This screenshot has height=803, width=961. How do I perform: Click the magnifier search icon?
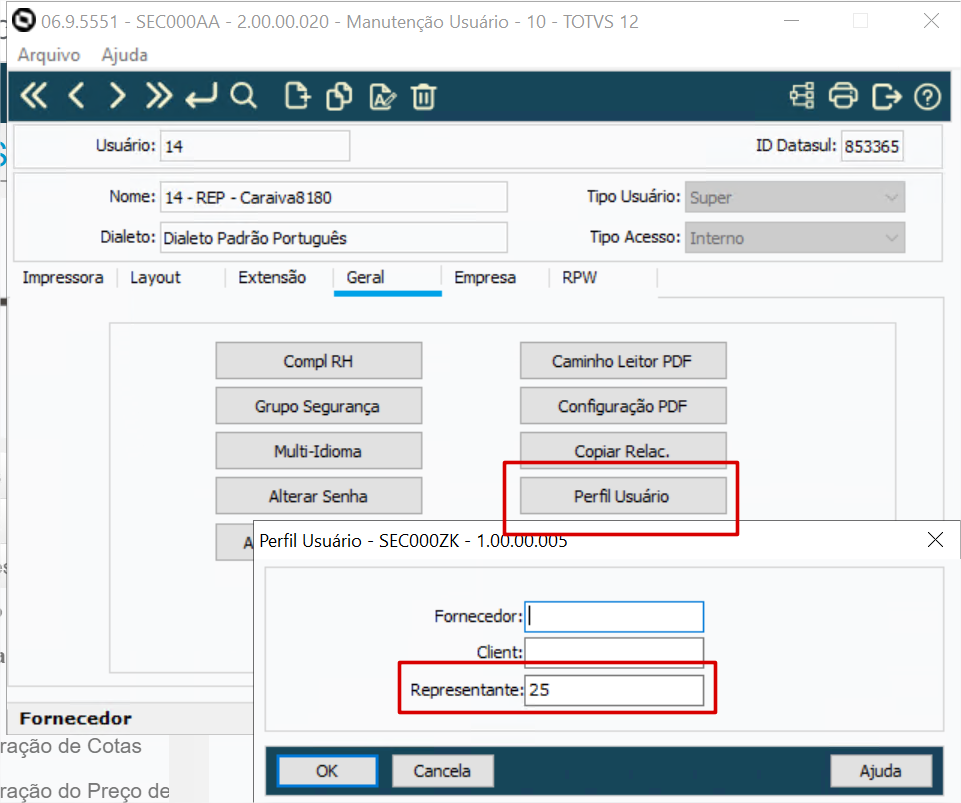243,96
